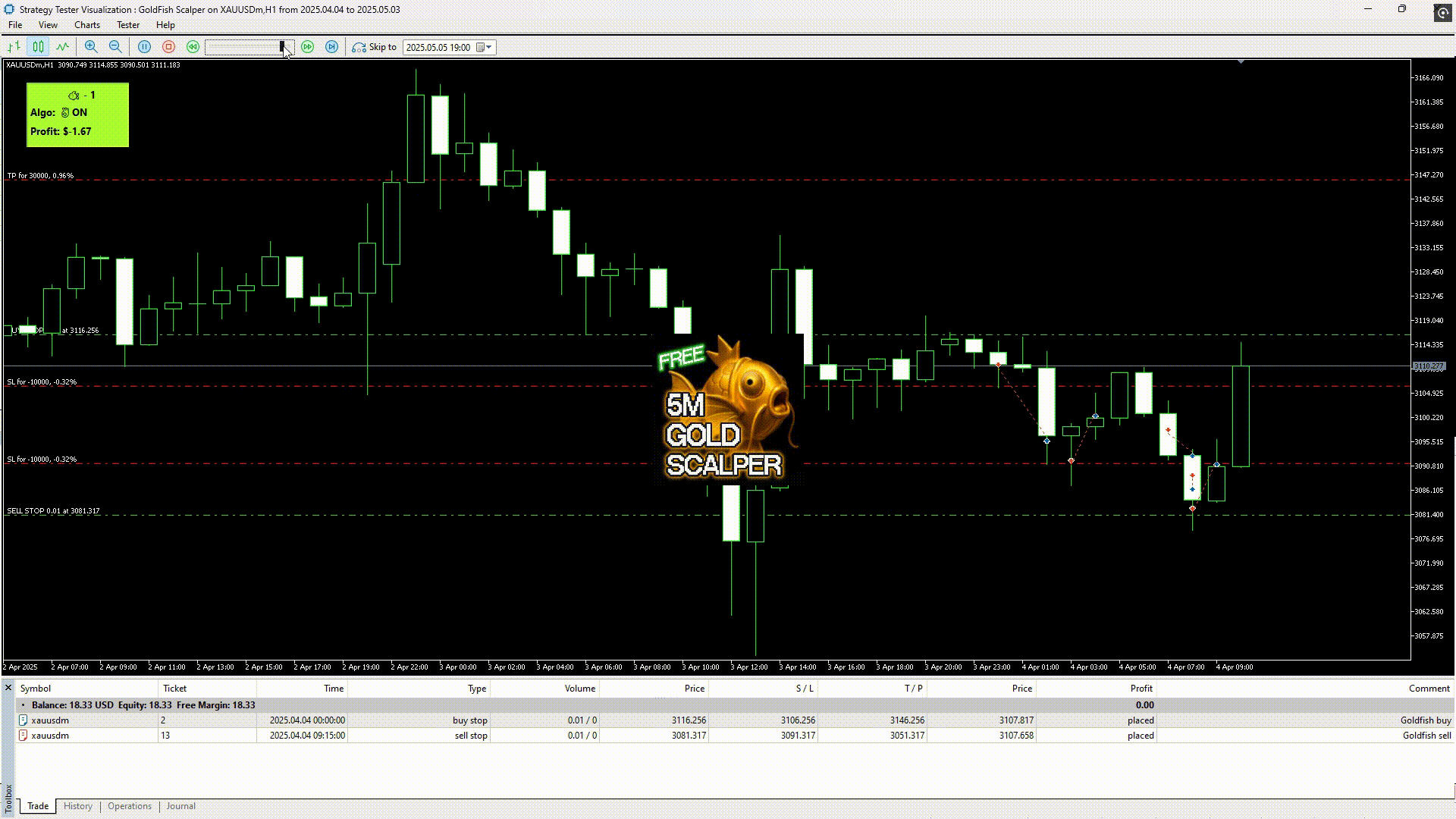
Task: Open the View menu
Action: (x=48, y=25)
